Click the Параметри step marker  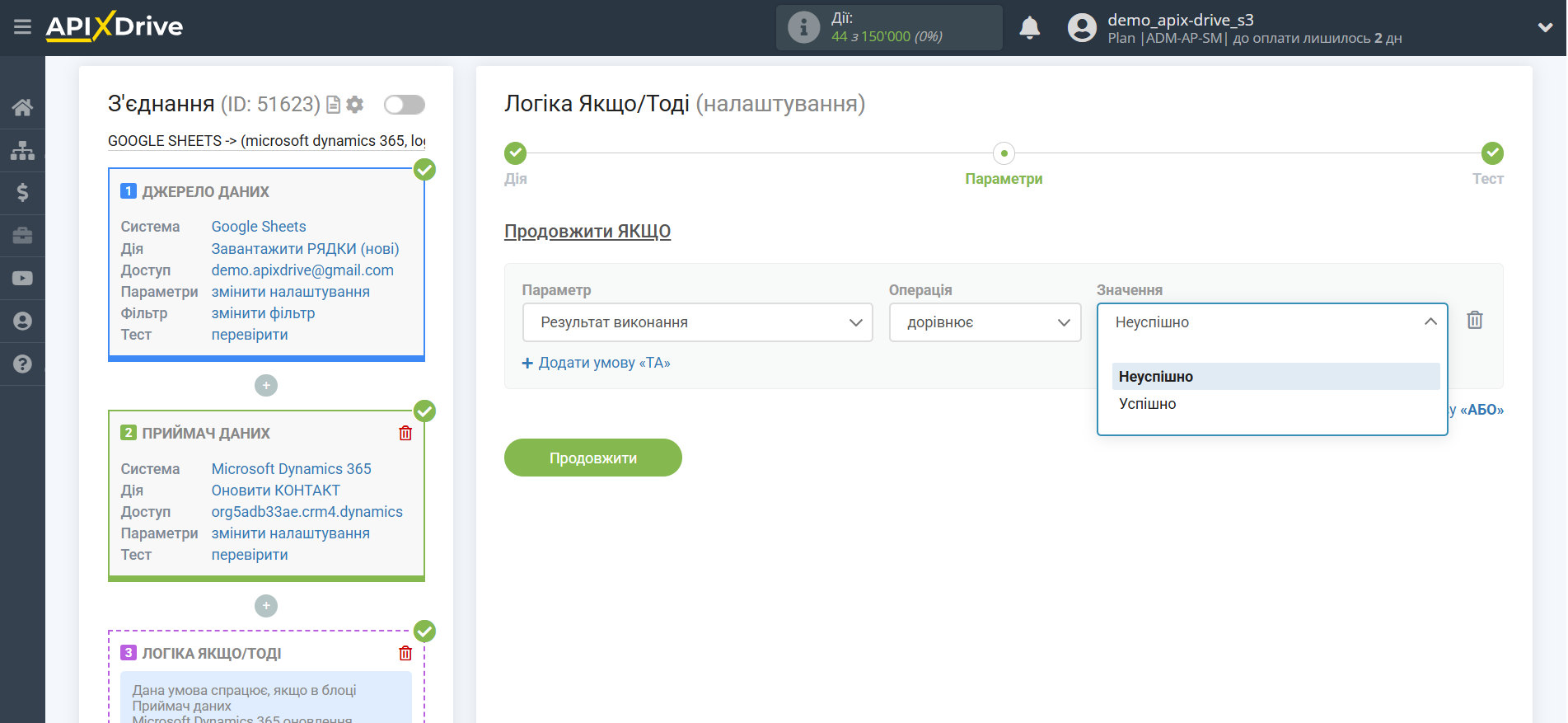1004,153
